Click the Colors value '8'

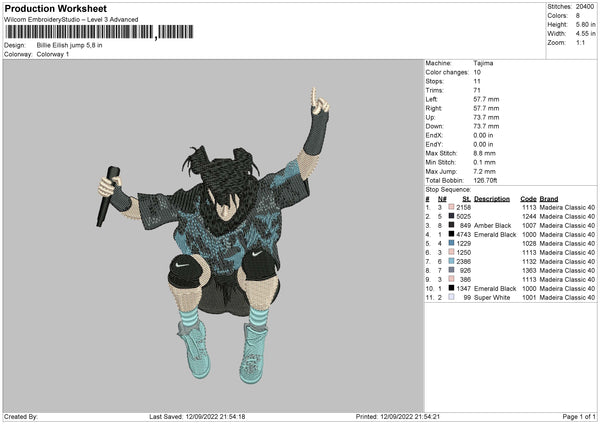[x=577, y=16]
